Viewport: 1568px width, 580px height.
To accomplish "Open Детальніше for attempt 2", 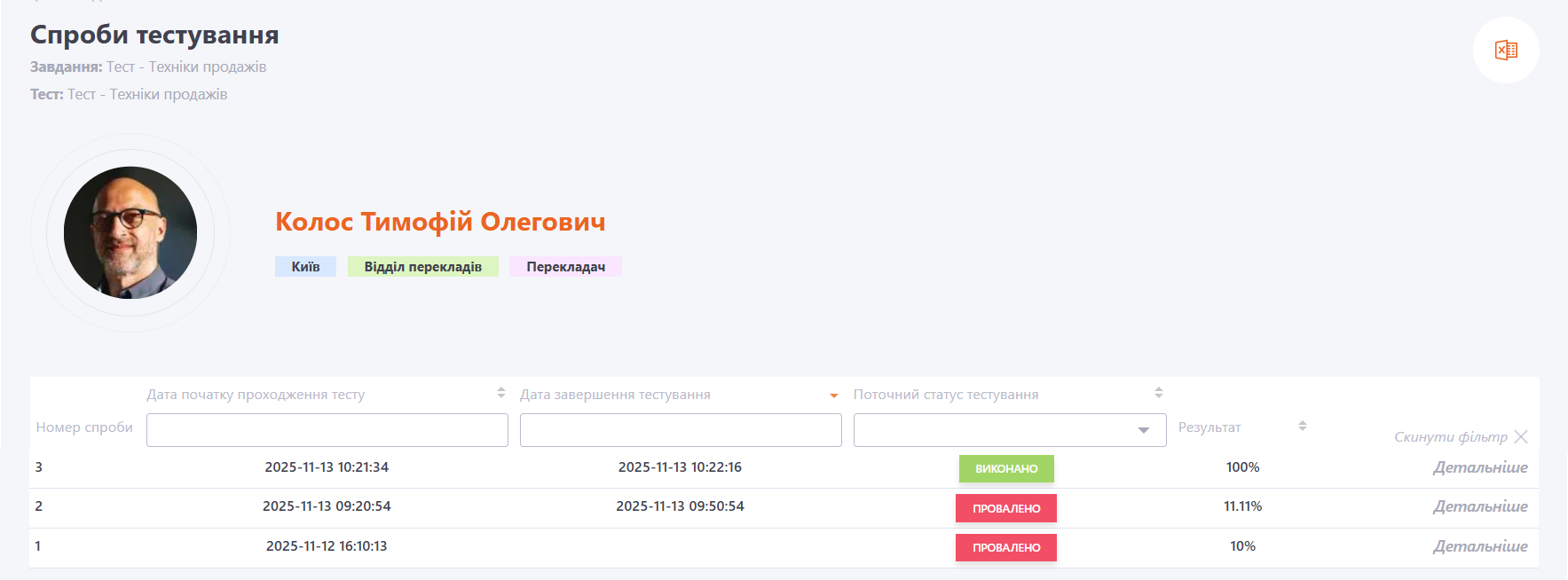I will (x=1479, y=506).
